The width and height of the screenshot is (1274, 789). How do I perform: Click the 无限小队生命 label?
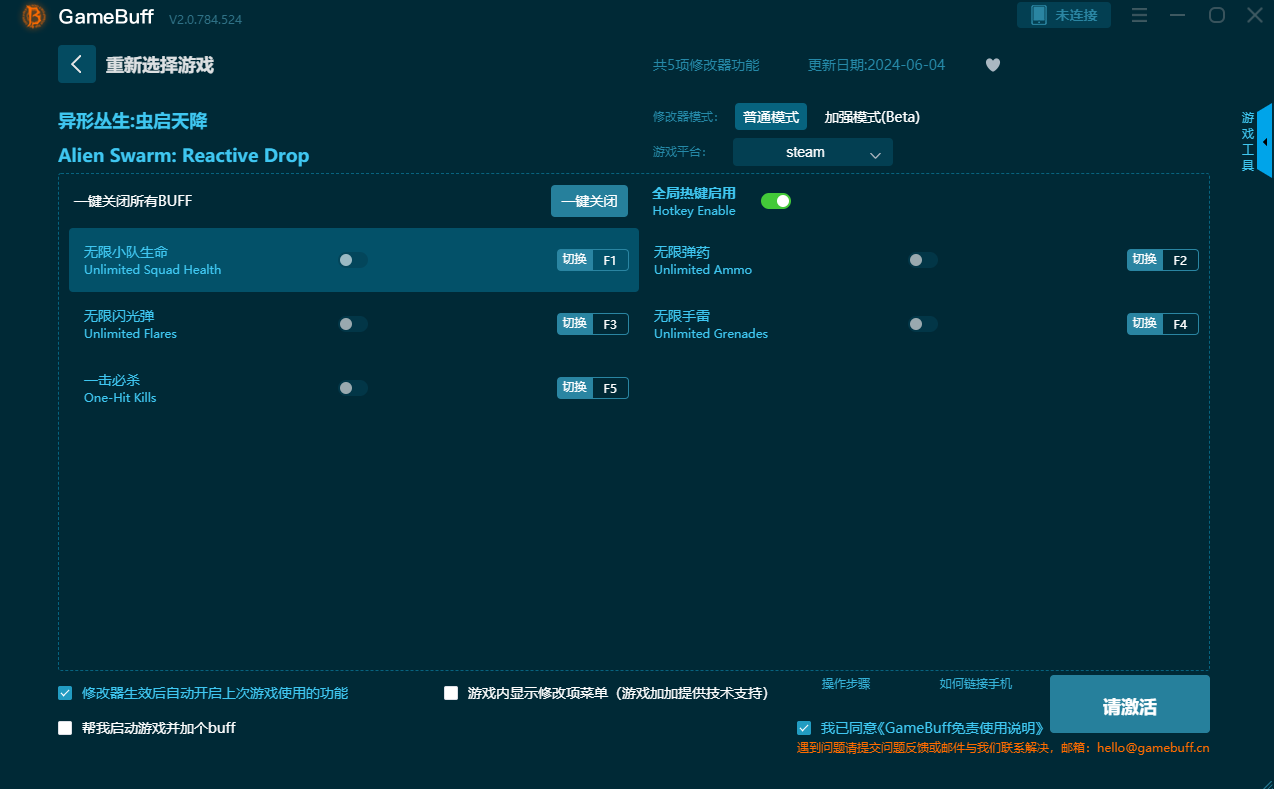126,252
